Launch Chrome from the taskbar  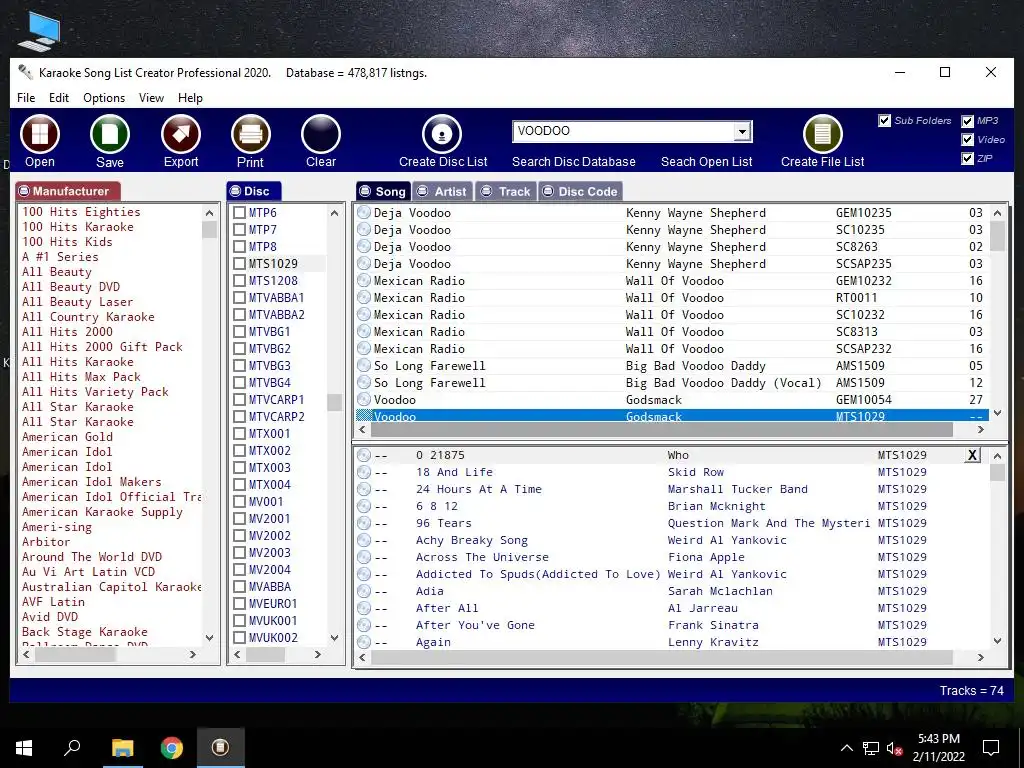coord(172,748)
